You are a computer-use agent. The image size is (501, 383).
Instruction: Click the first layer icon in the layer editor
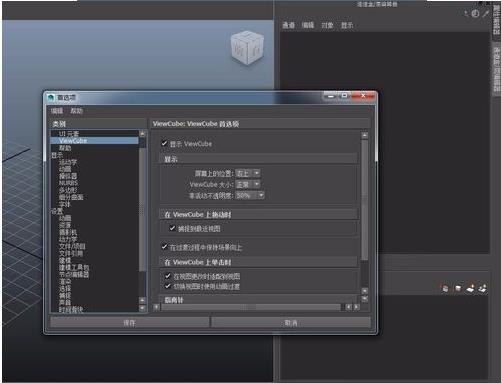click(x=445, y=288)
